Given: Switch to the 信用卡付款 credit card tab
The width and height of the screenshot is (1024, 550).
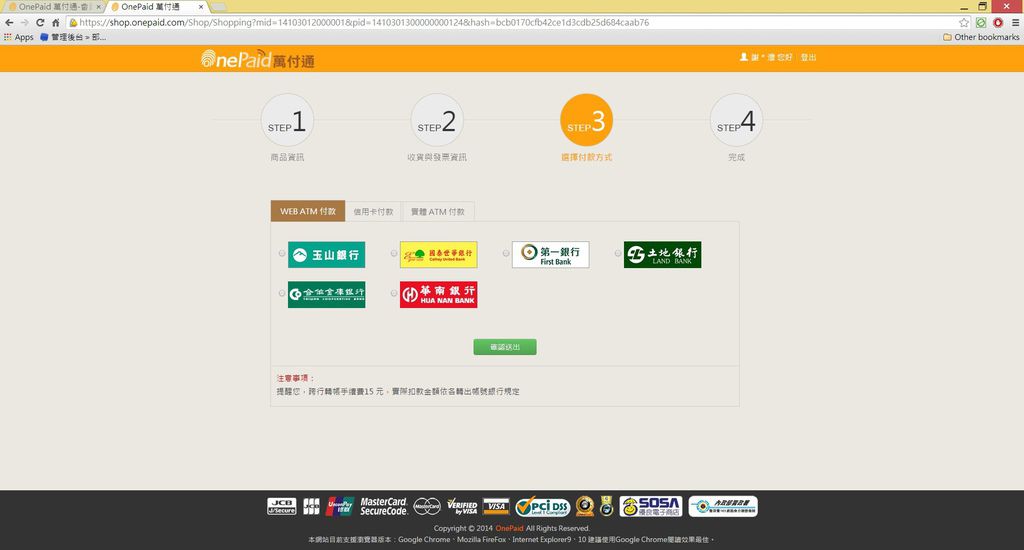Looking at the screenshot, I should coord(374,212).
